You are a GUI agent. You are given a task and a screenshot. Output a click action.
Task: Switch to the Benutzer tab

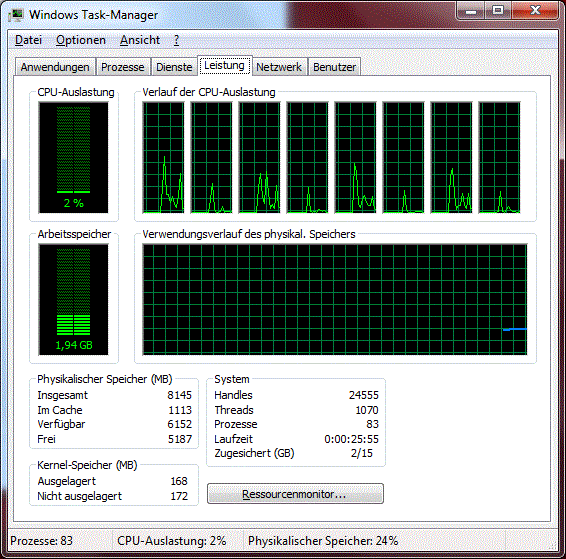coord(334,67)
